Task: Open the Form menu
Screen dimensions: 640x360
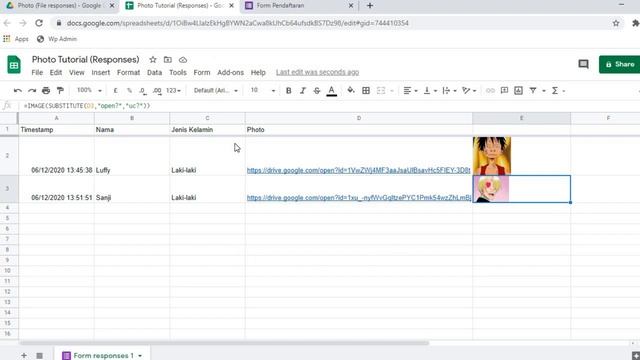Action: pyautogui.click(x=202, y=73)
